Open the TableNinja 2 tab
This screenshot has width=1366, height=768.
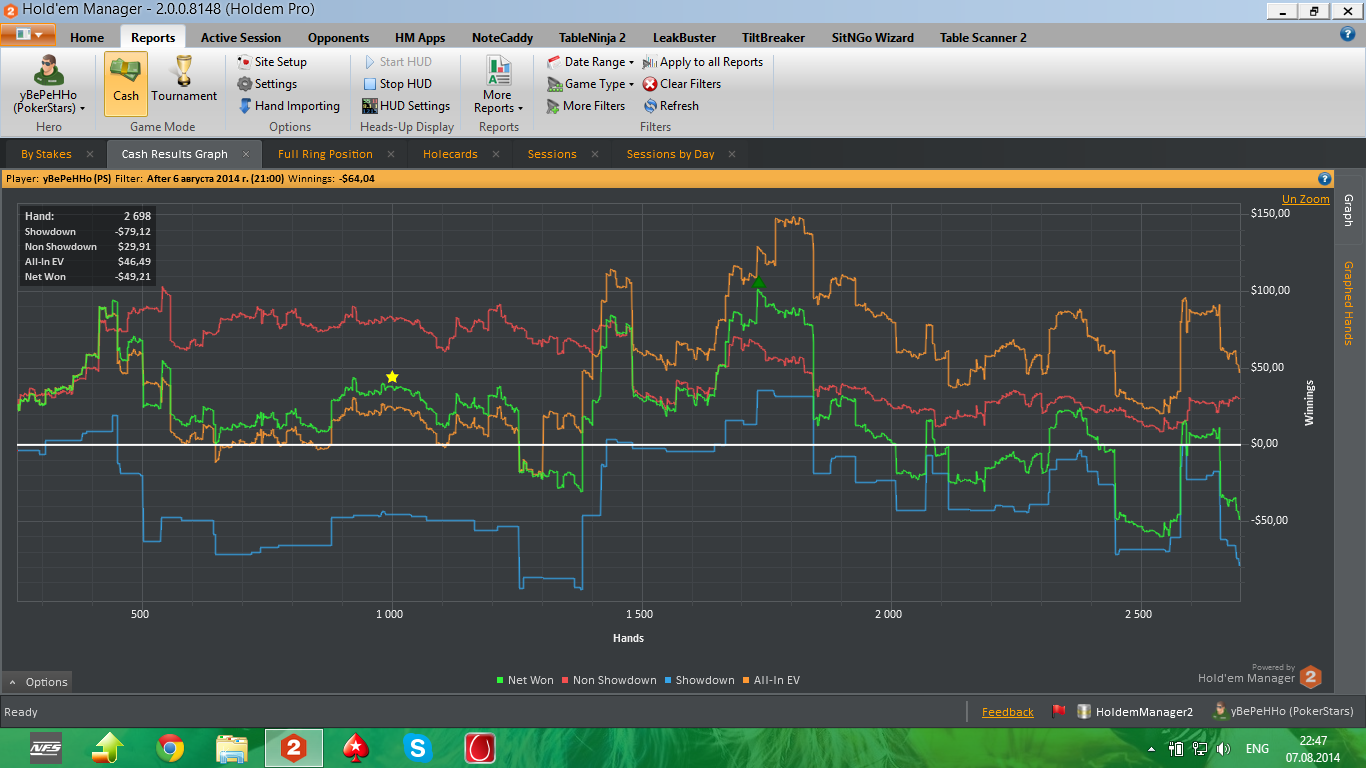click(592, 37)
